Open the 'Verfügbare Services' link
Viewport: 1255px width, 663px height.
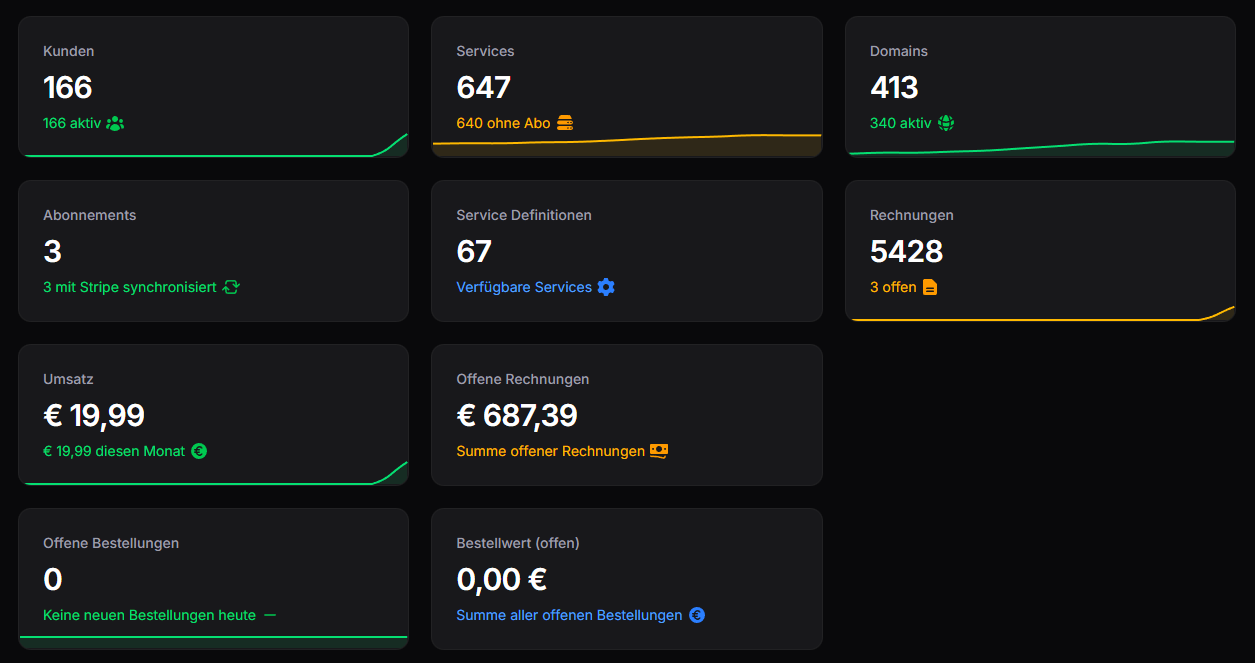[x=524, y=286]
